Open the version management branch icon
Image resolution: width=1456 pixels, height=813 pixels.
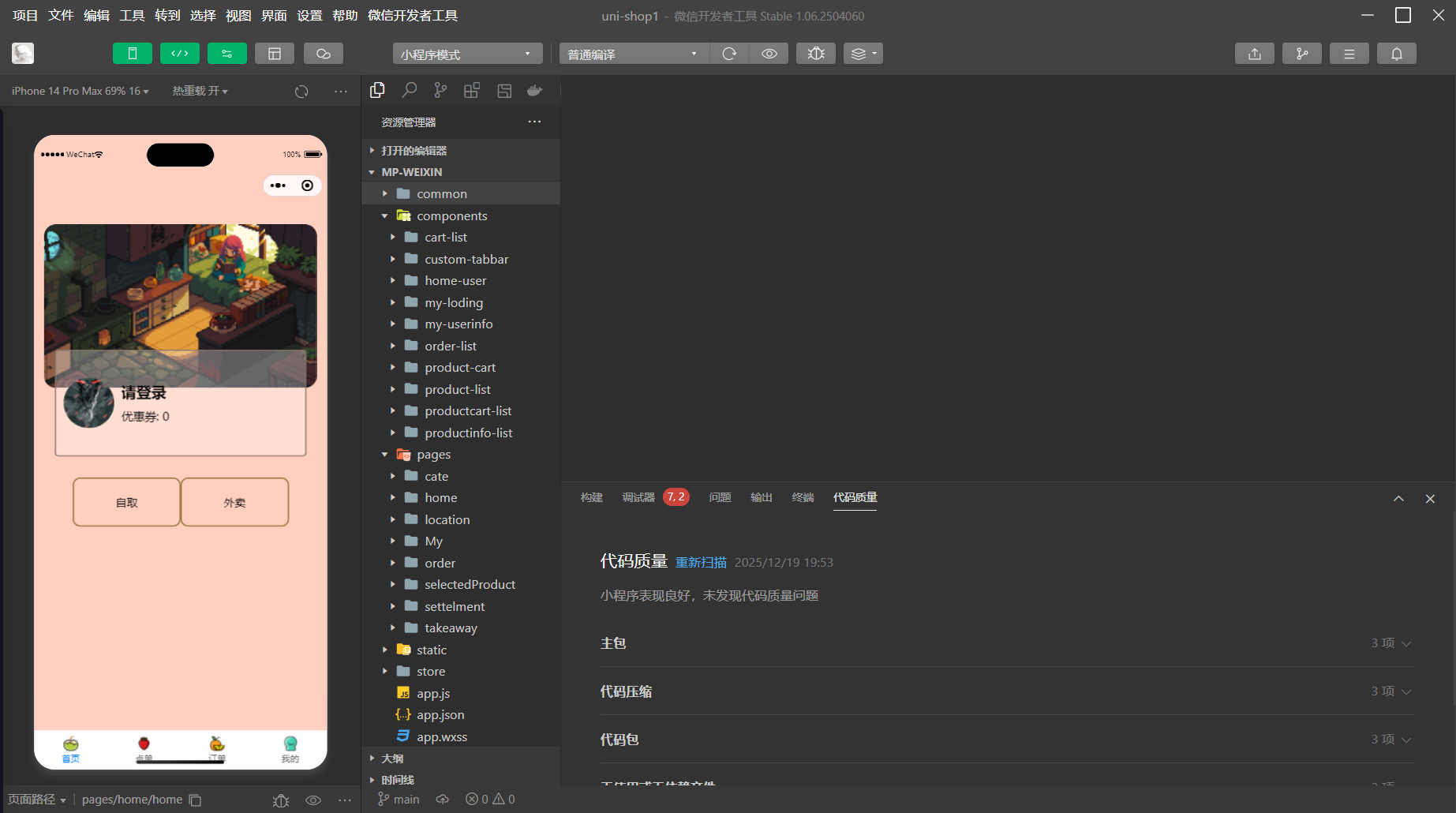point(1302,54)
